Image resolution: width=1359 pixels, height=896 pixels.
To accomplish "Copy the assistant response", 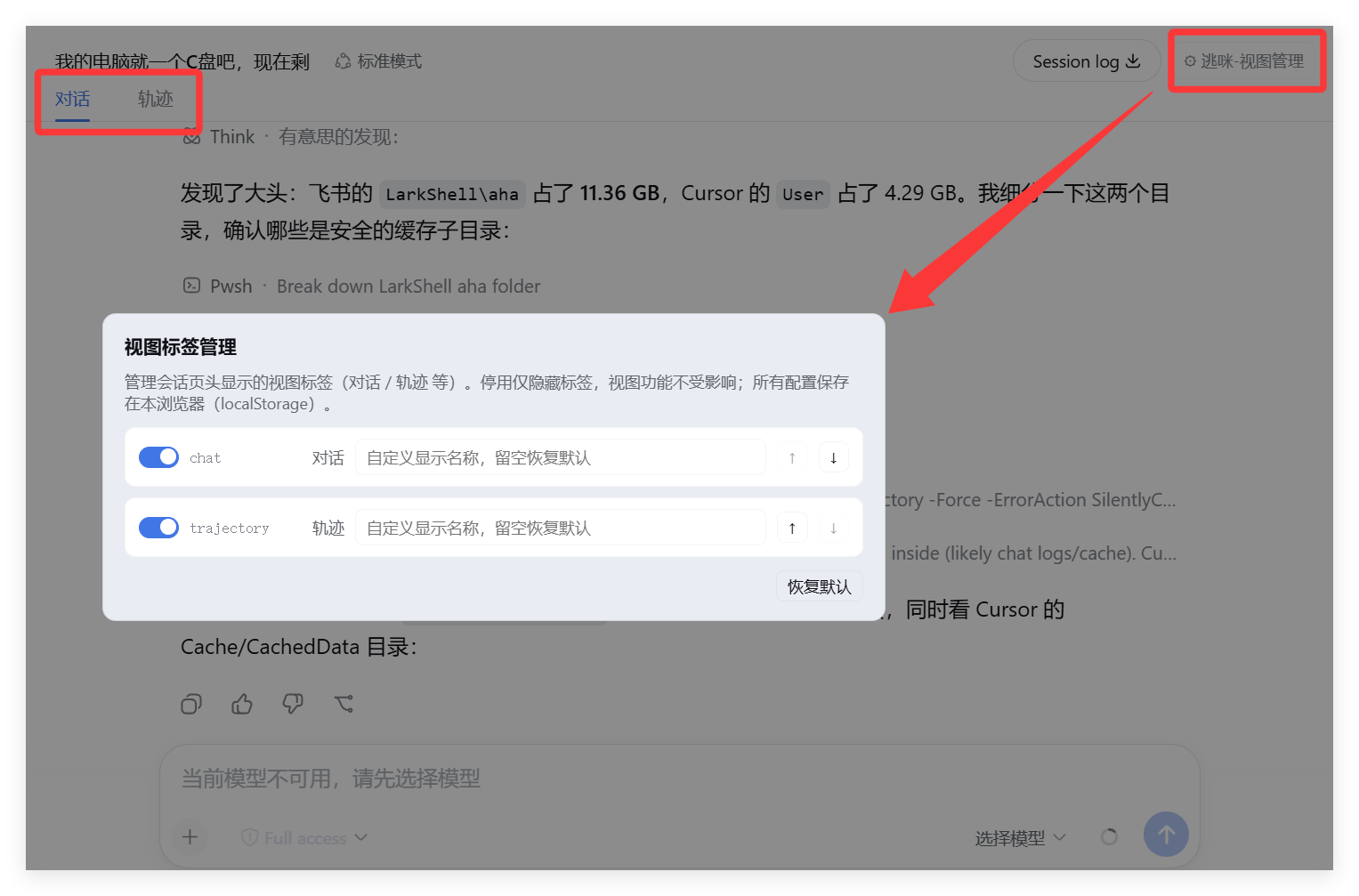I will pos(191,705).
